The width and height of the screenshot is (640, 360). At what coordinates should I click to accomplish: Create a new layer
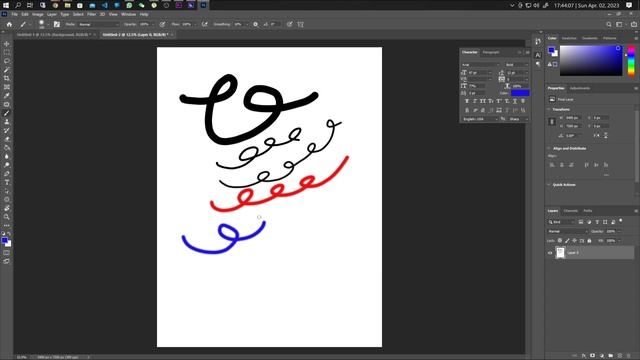pyautogui.click(x=620, y=356)
